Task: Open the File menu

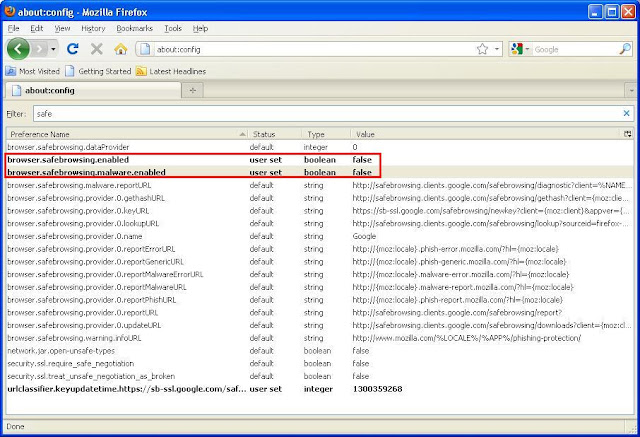Action: point(13,28)
